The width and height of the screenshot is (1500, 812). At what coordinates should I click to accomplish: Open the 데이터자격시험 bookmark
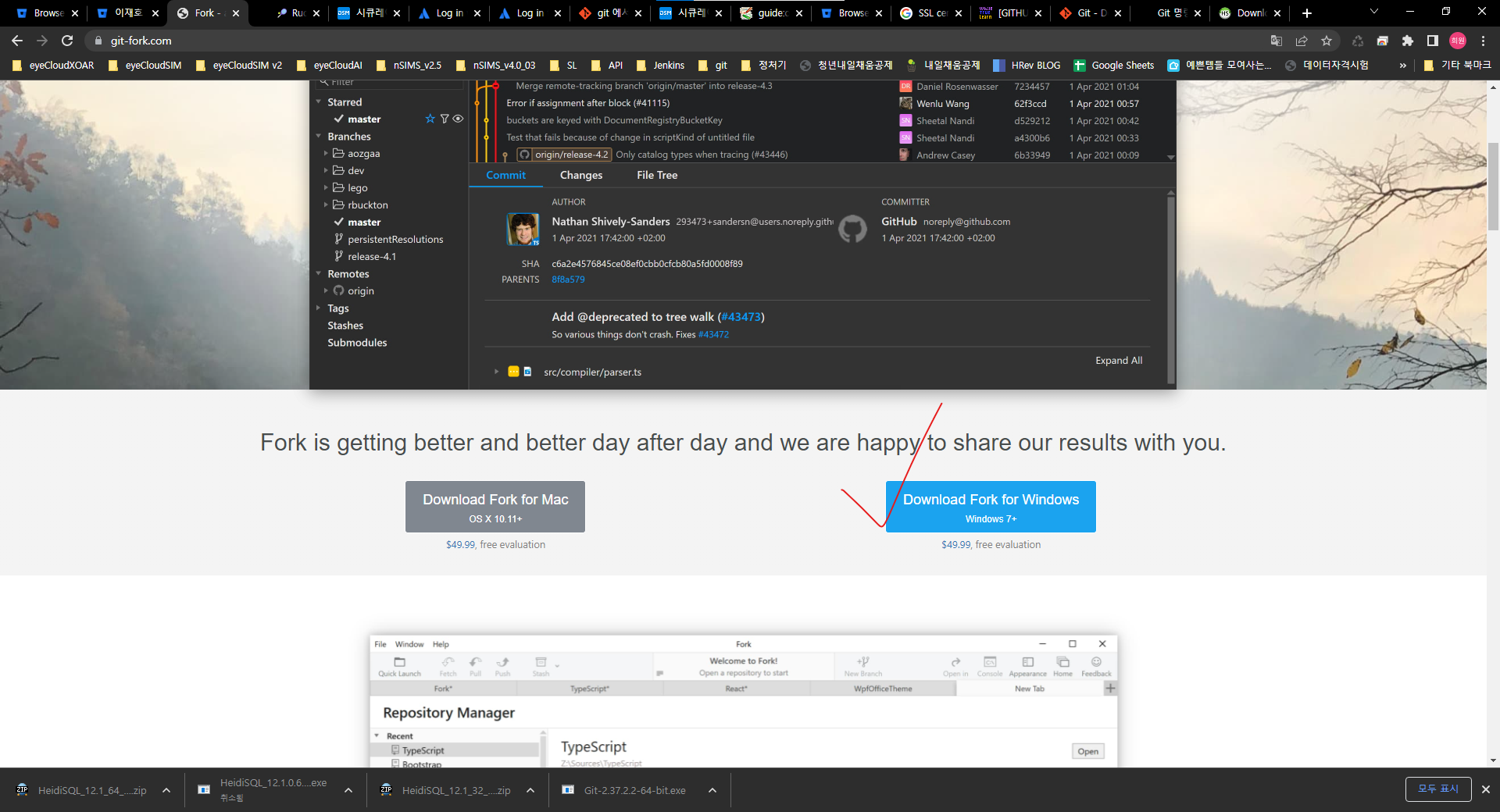[x=1327, y=66]
